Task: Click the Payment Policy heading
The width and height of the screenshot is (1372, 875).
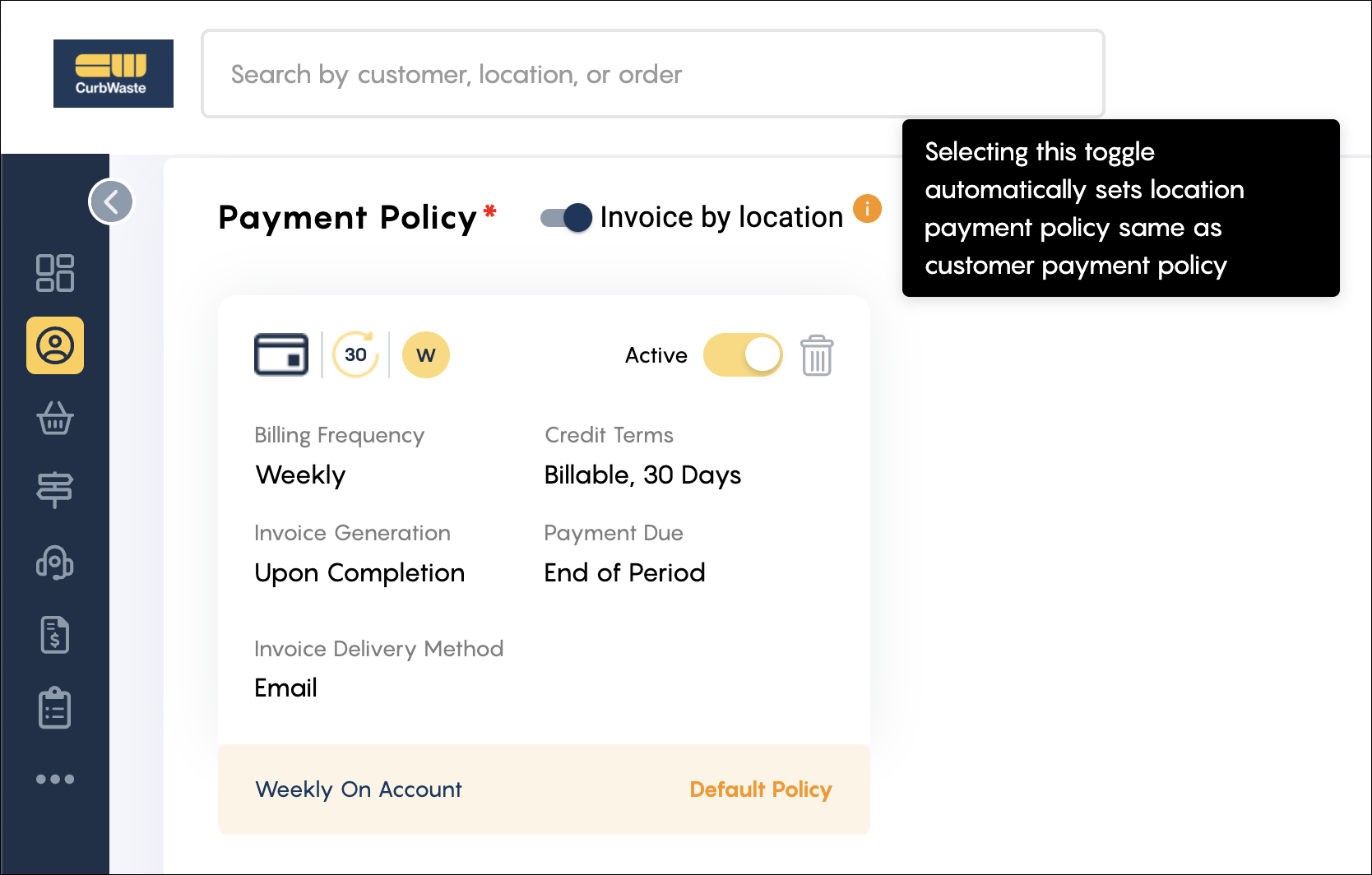Action: (347, 218)
